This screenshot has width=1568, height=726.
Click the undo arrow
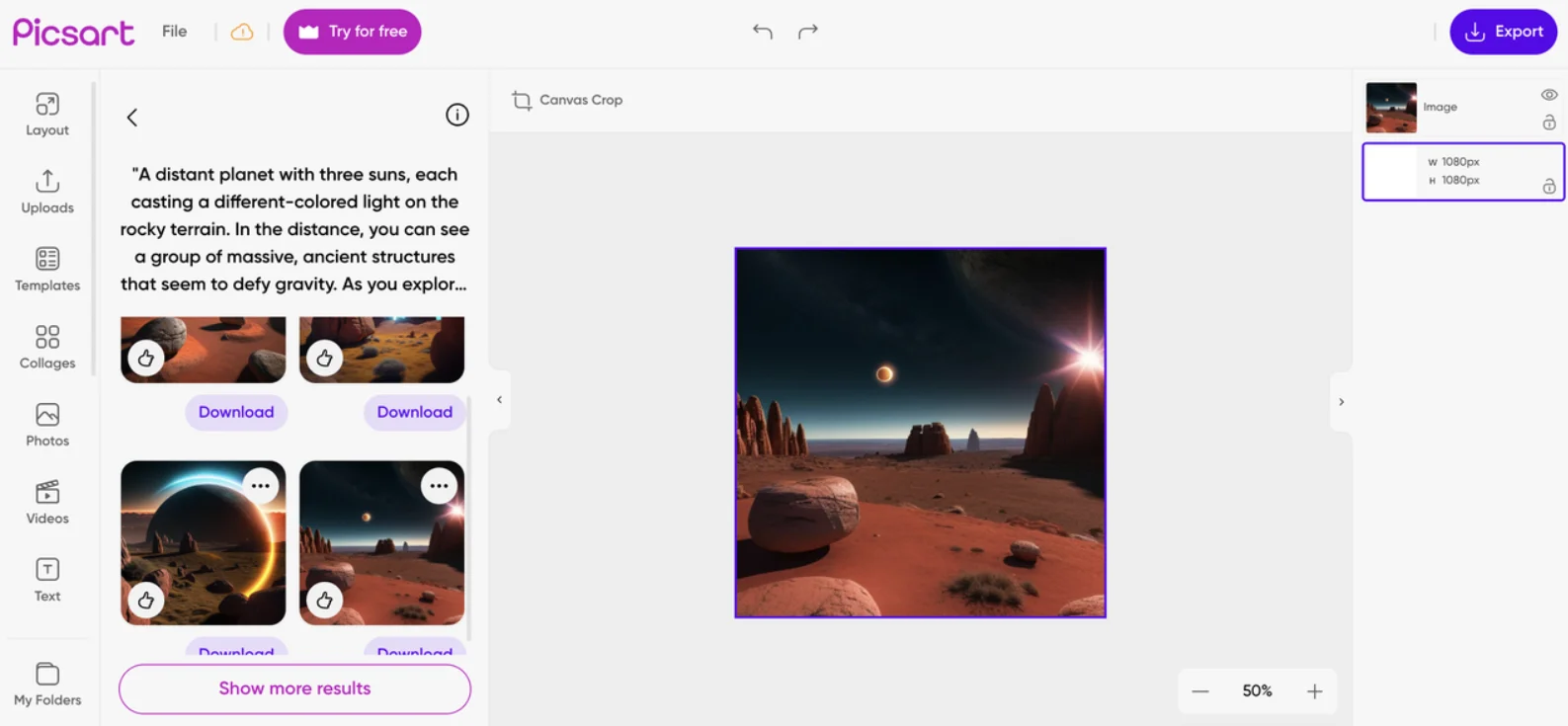point(762,32)
